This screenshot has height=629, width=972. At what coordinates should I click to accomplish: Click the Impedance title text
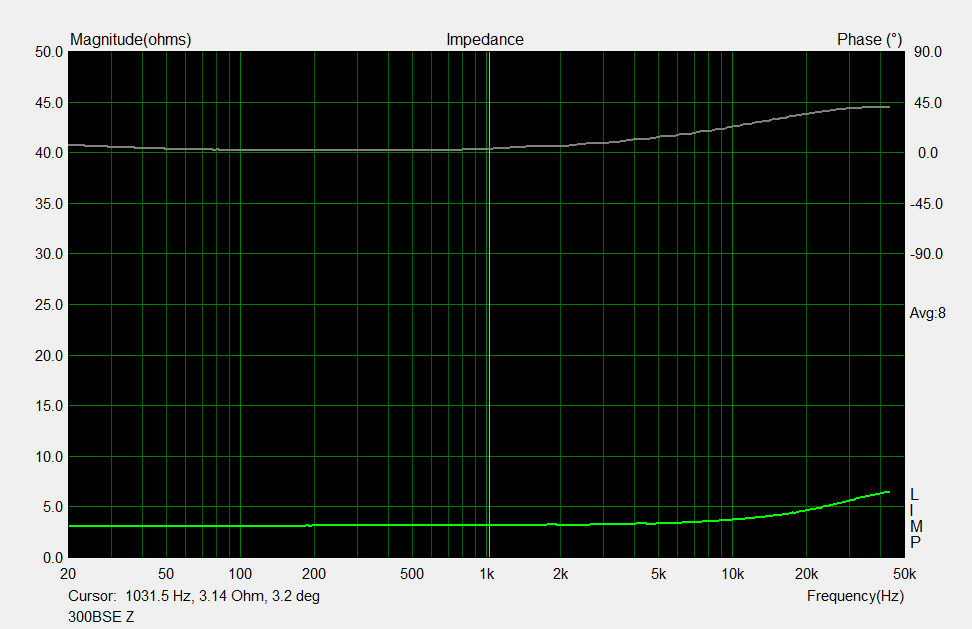485,40
